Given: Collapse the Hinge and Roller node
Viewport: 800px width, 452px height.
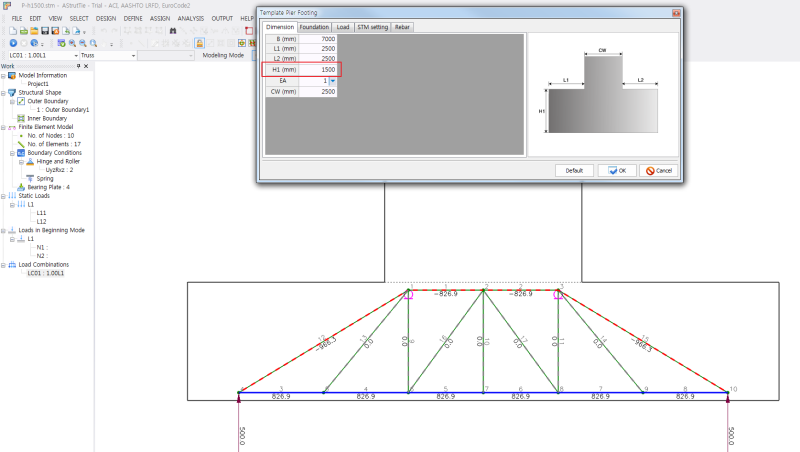Looking at the screenshot, I should pos(21,162).
